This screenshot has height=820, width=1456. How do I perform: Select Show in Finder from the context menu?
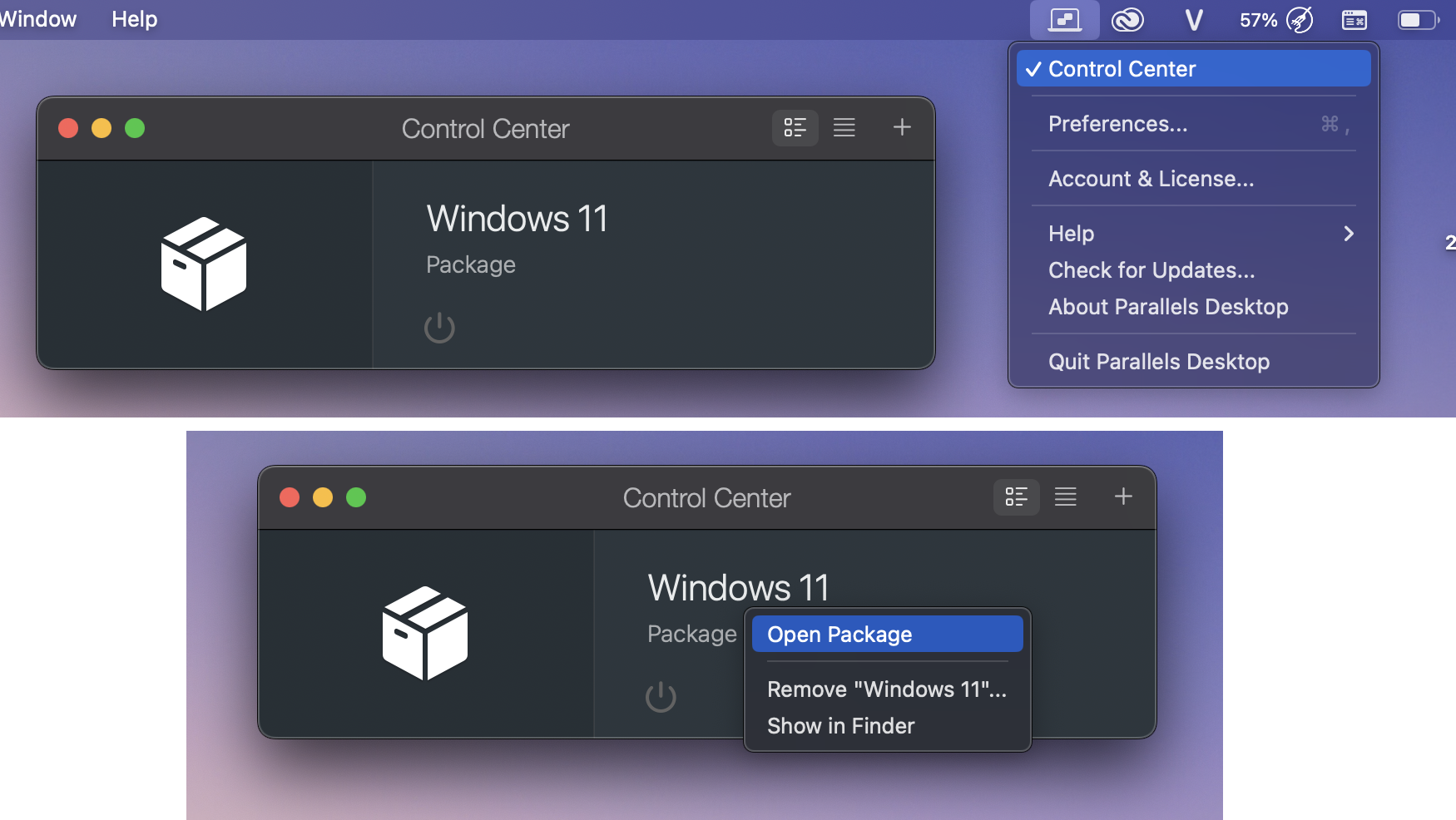[840, 725]
